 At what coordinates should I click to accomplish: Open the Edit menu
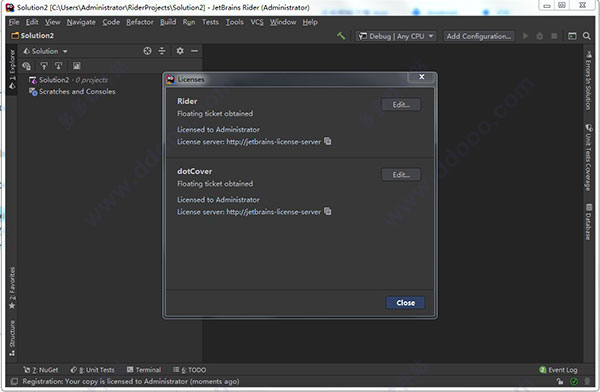[x=32, y=22]
